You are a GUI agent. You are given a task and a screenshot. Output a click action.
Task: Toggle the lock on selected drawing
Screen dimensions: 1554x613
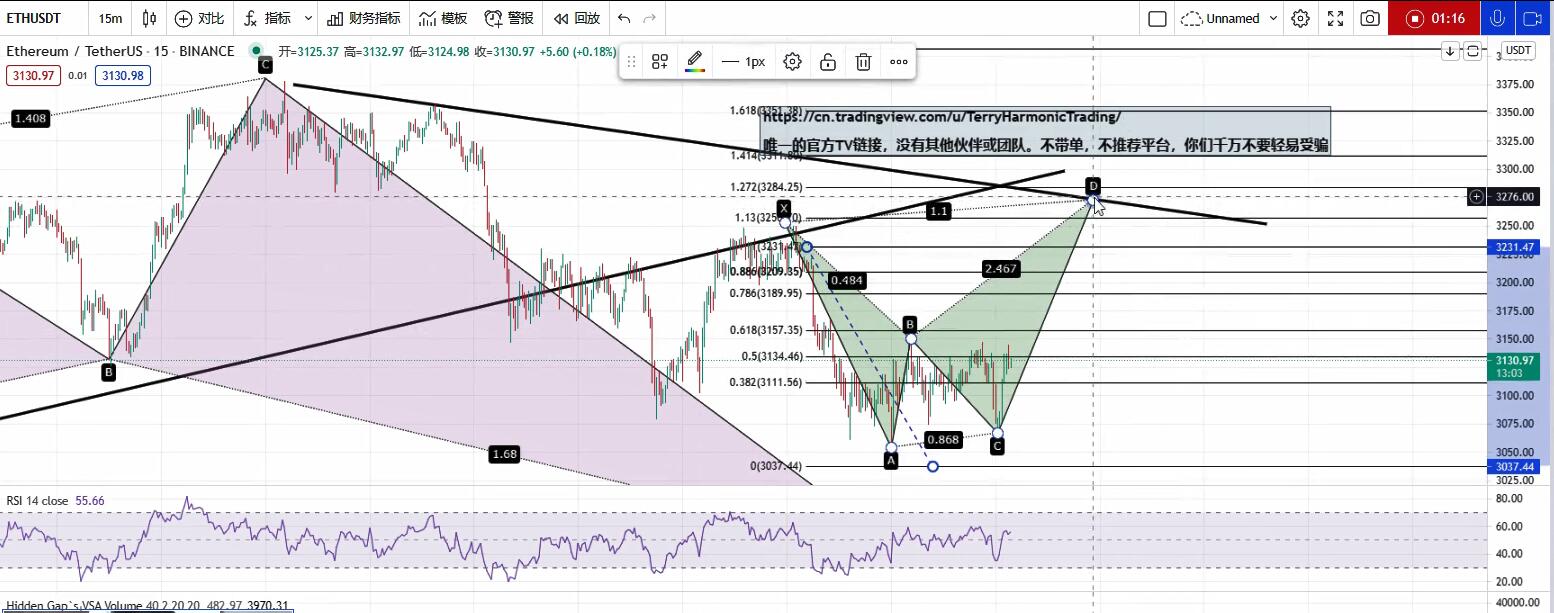tap(828, 62)
